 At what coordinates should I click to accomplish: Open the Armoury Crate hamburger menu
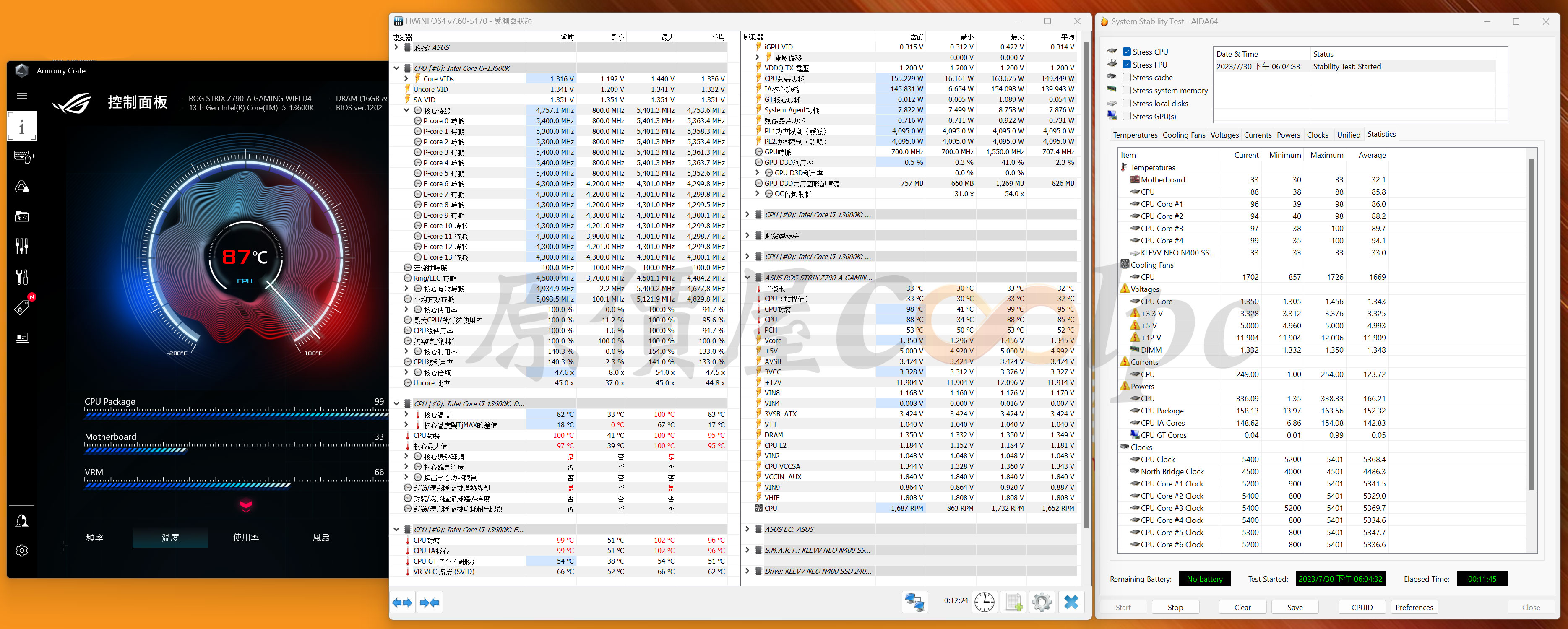(x=22, y=96)
